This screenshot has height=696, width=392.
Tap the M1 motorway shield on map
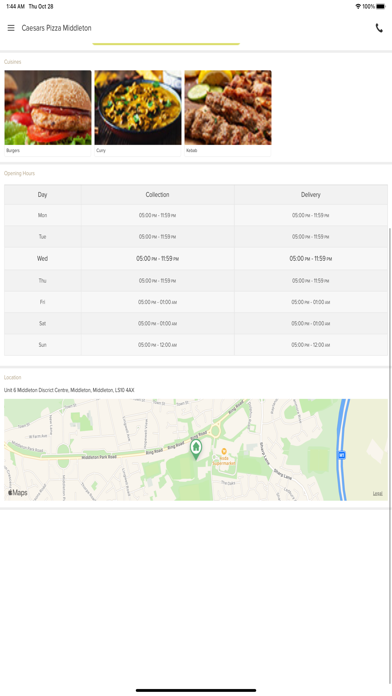tap(341, 455)
